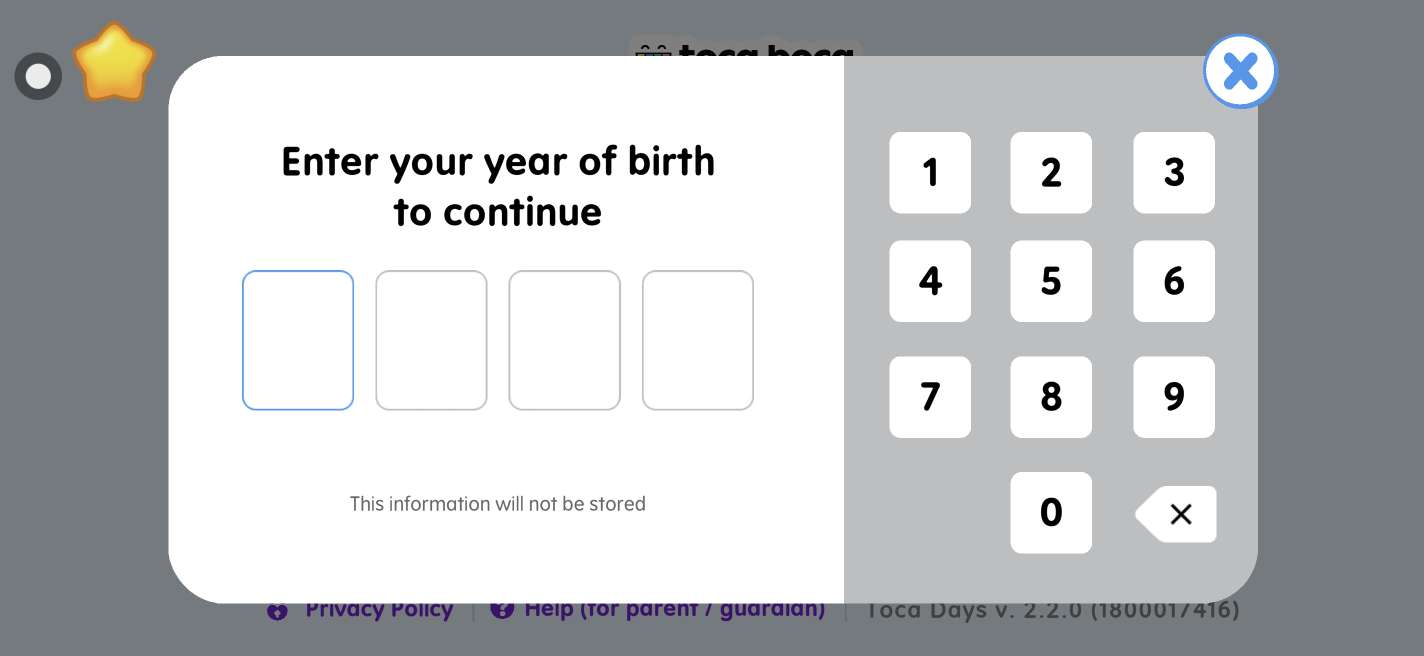The image size is (1424, 656).
Task: Select the third birth year digit box
Action: pyautogui.click(x=564, y=340)
